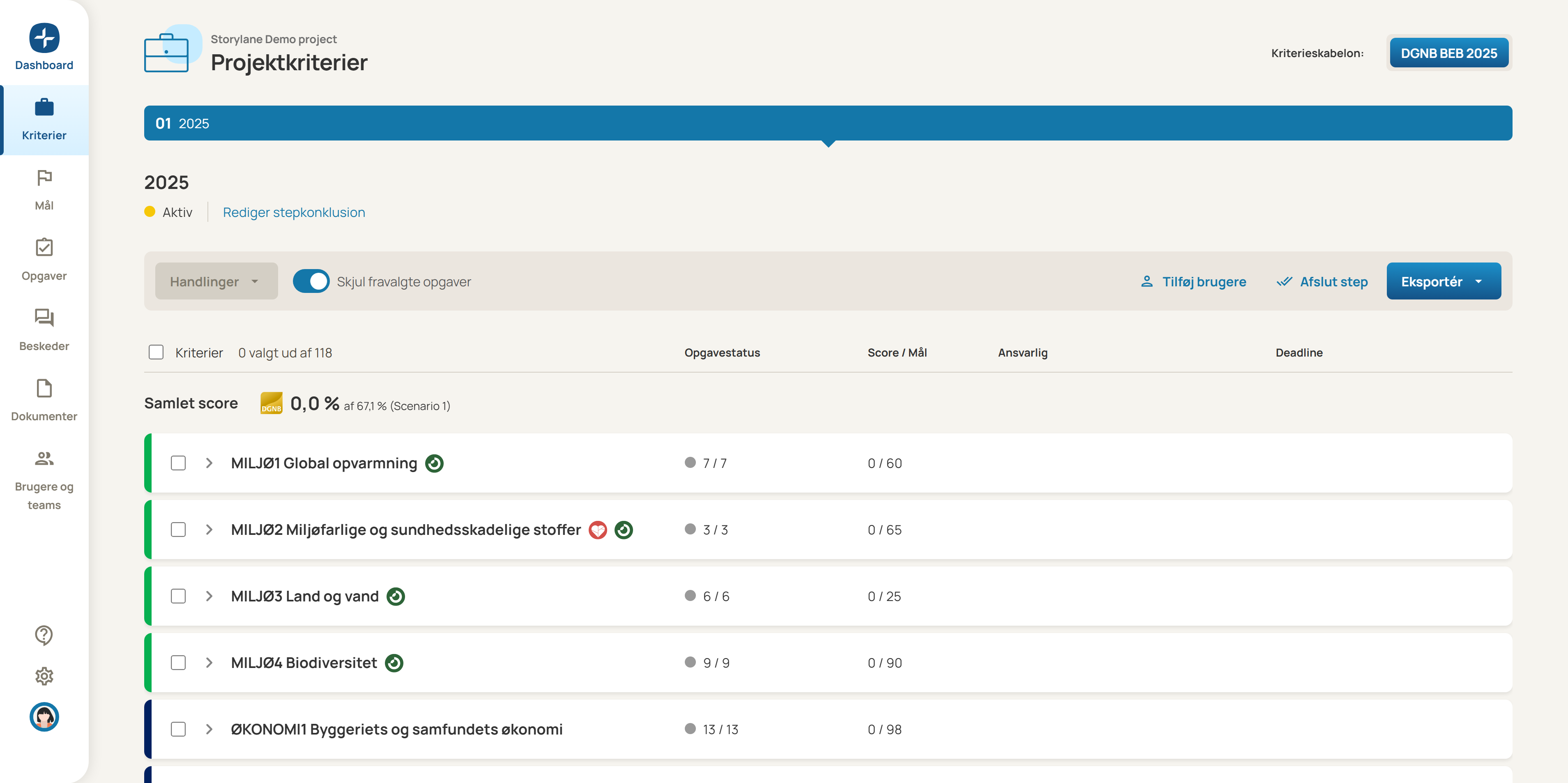Screen dimensions: 1568x783
Task: Open Dokumenter file icon
Action: [44, 388]
